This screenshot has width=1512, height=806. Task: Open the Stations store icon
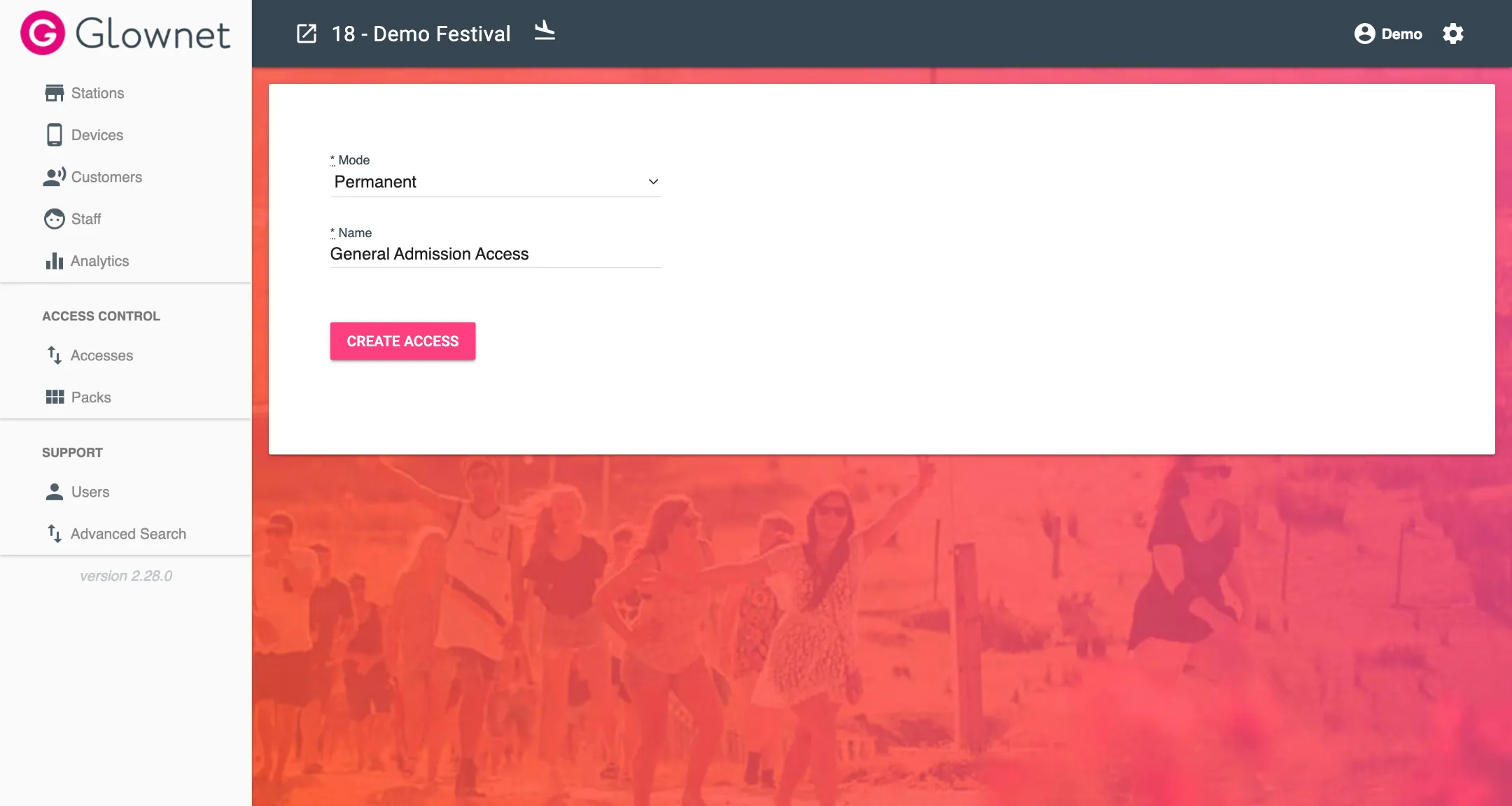55,93
